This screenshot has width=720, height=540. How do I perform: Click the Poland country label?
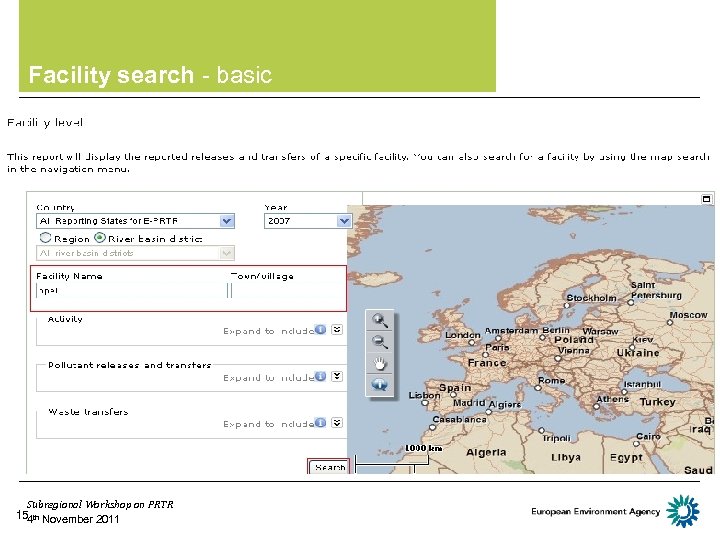(574, 340)
